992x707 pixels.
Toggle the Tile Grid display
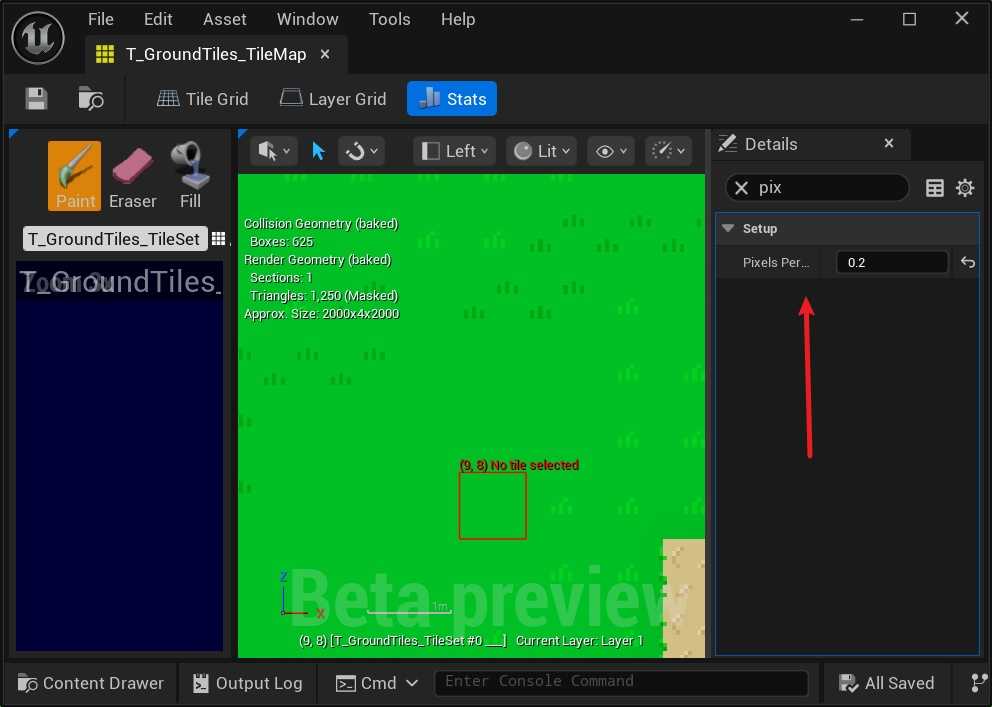[203, 98]
